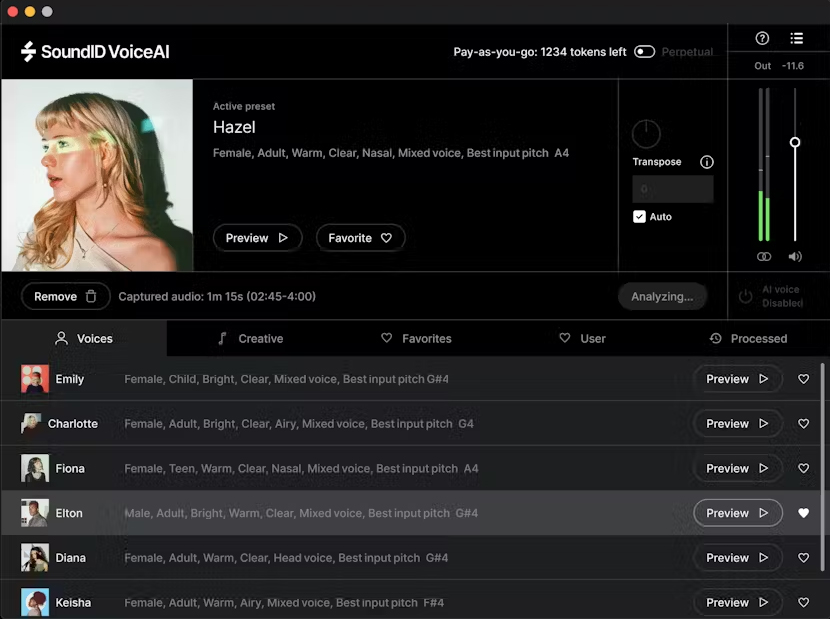
Task: Switch to the Creative tab
Action: (250, 338)
